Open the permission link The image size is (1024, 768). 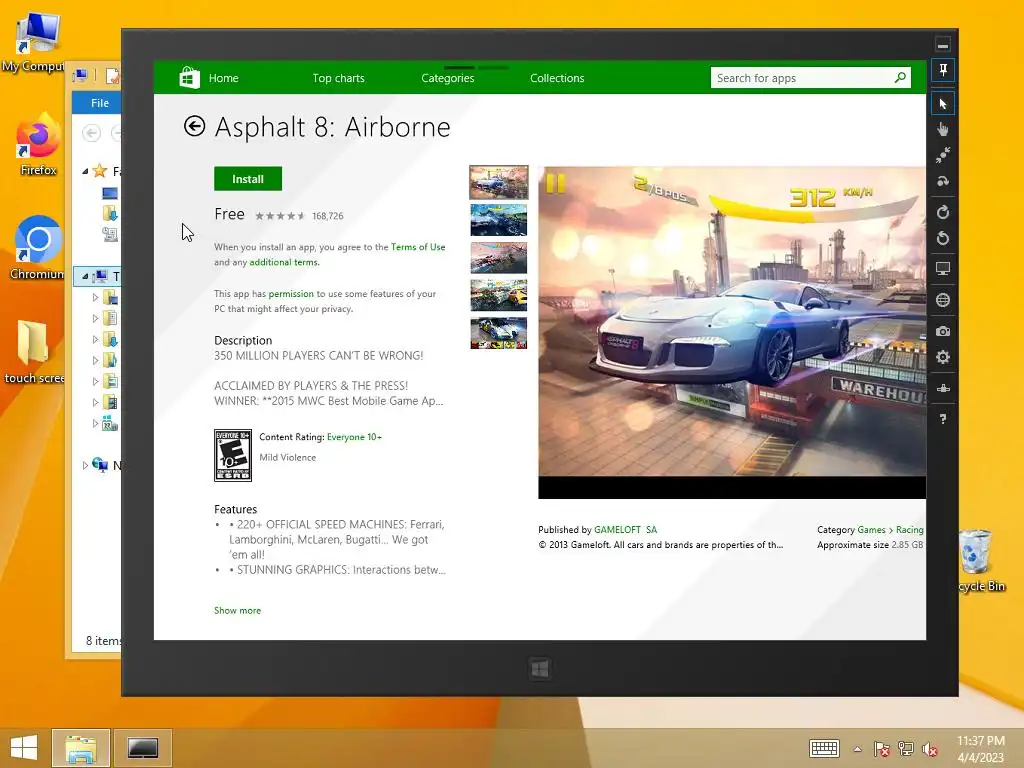[x=291, y=294]
